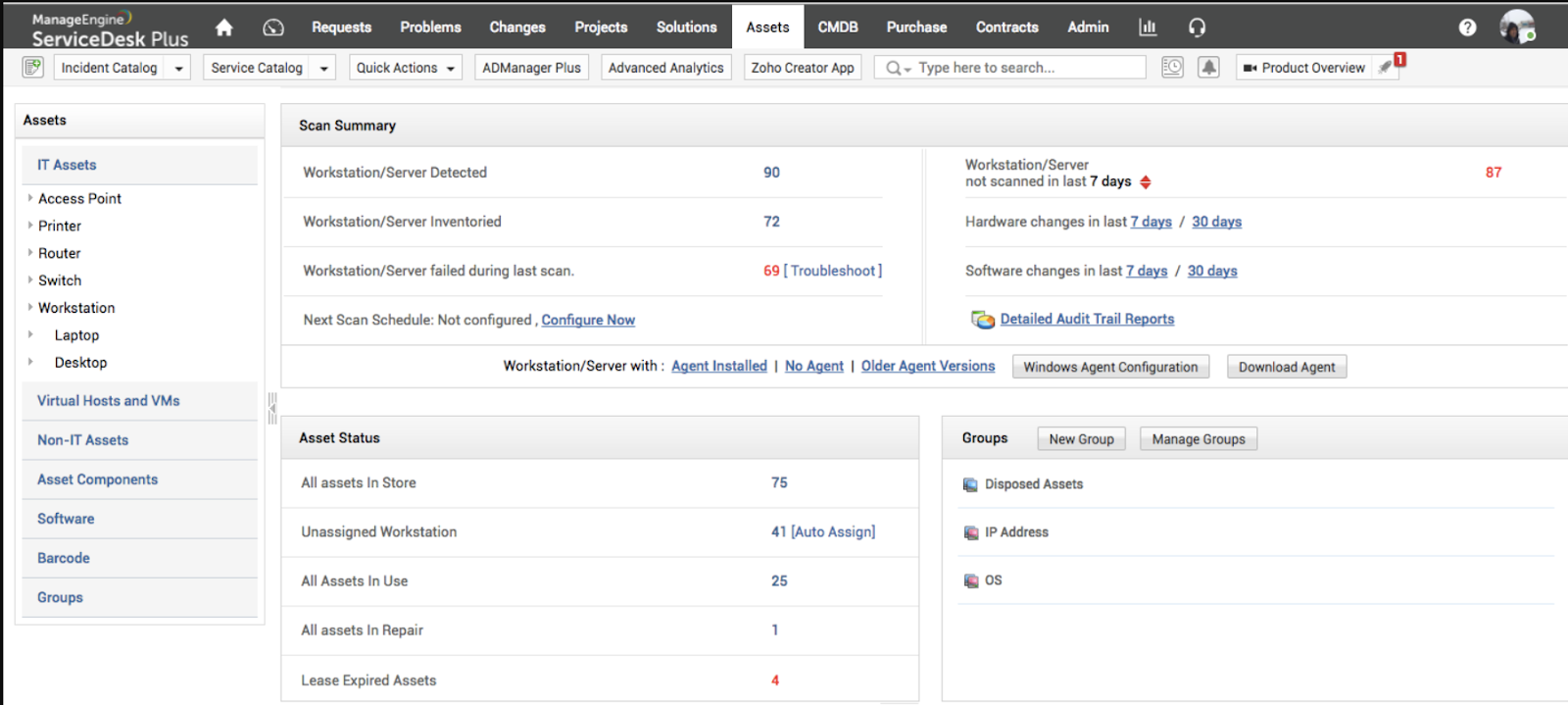
Task: Open the Contracts tab
Action: point(1006,27)
